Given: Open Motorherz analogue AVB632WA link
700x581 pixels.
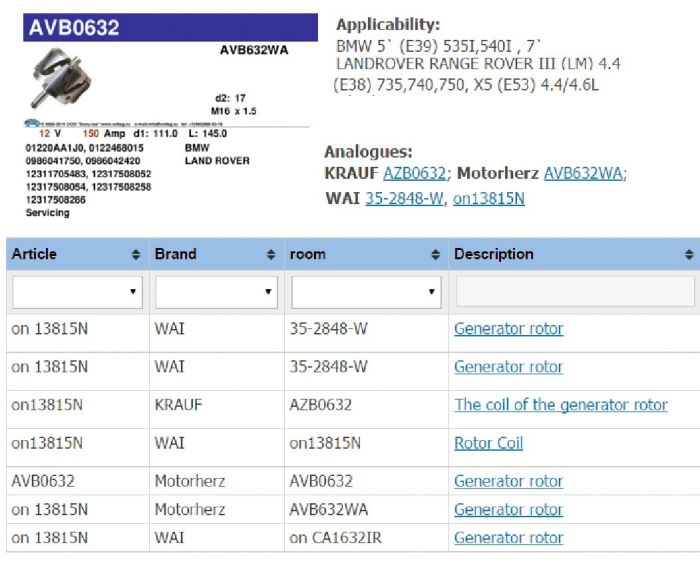Looking at the screenshot, I should click(583, 173).
